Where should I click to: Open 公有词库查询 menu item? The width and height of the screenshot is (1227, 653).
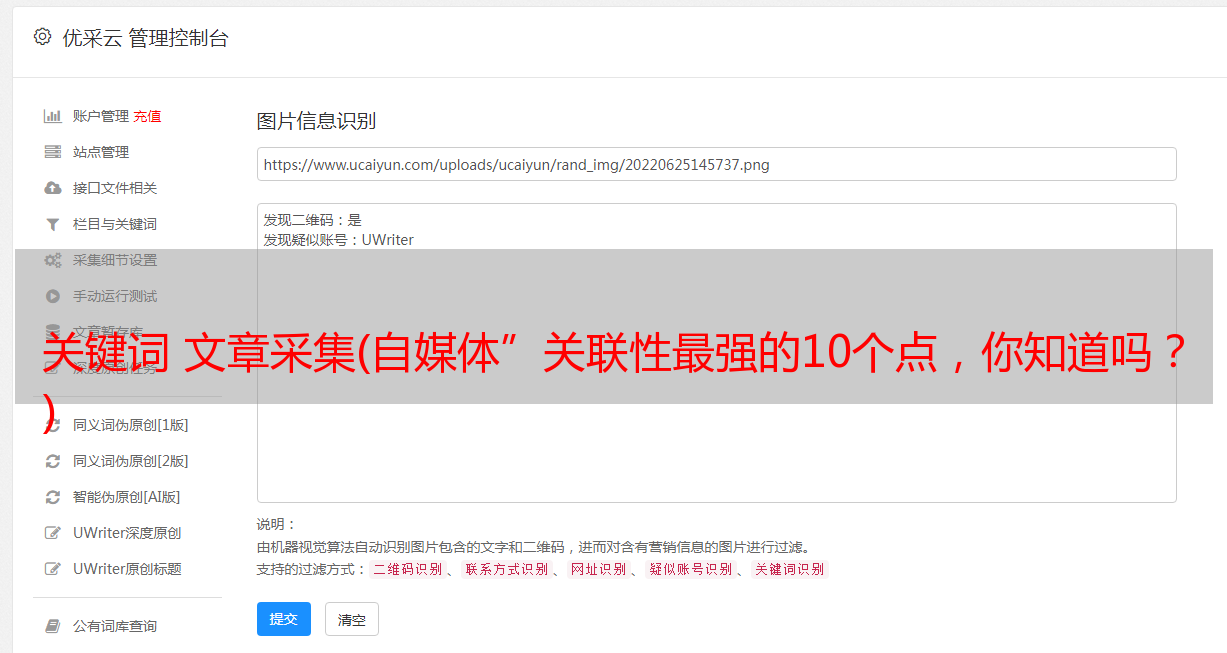(115, 626)
